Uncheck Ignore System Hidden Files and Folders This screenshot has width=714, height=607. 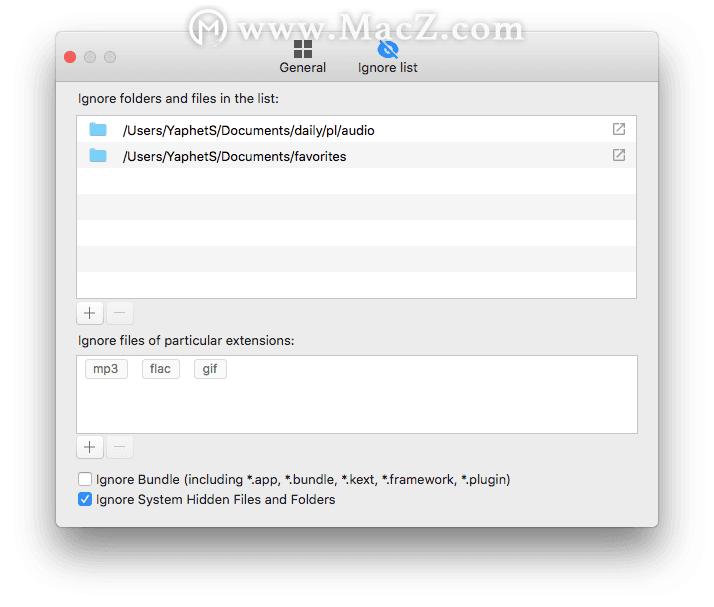(x=85, y=499)
